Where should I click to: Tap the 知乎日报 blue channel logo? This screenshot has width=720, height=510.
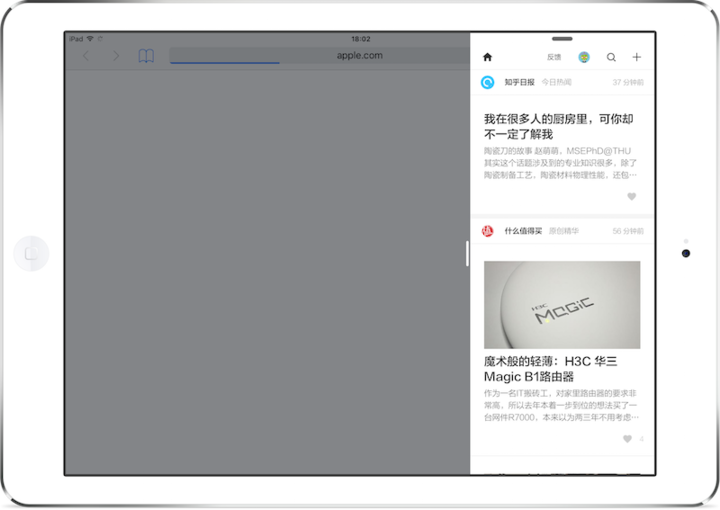(488, 82)
